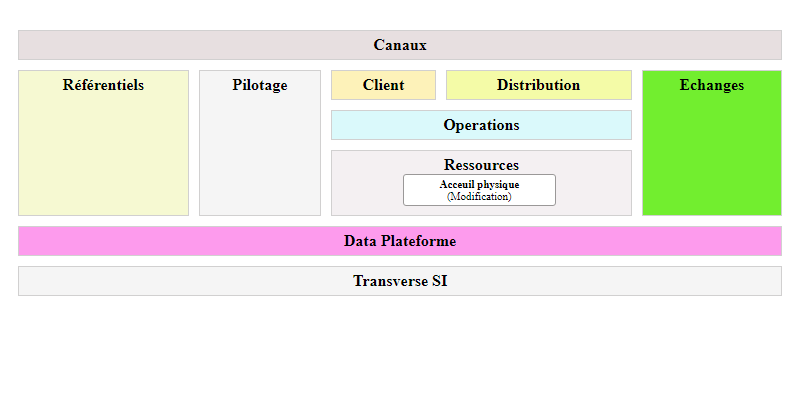The width and height of the screenshot is (800, 400).
Task: Click the Transverse SI heading text
Action: coord(400,281)
